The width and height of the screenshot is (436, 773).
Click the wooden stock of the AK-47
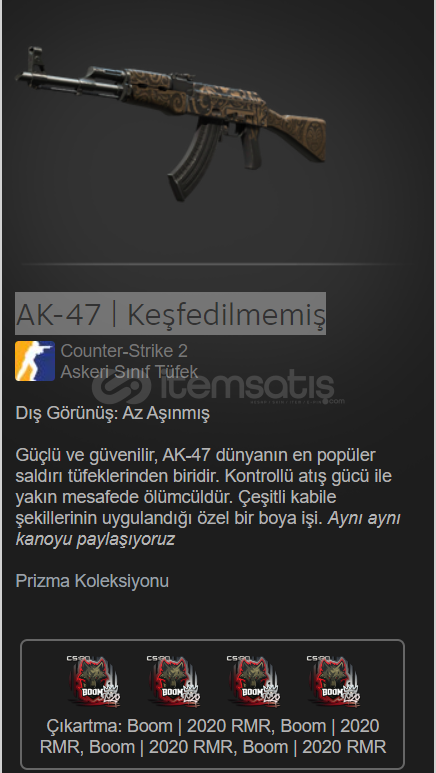[298, 133]
